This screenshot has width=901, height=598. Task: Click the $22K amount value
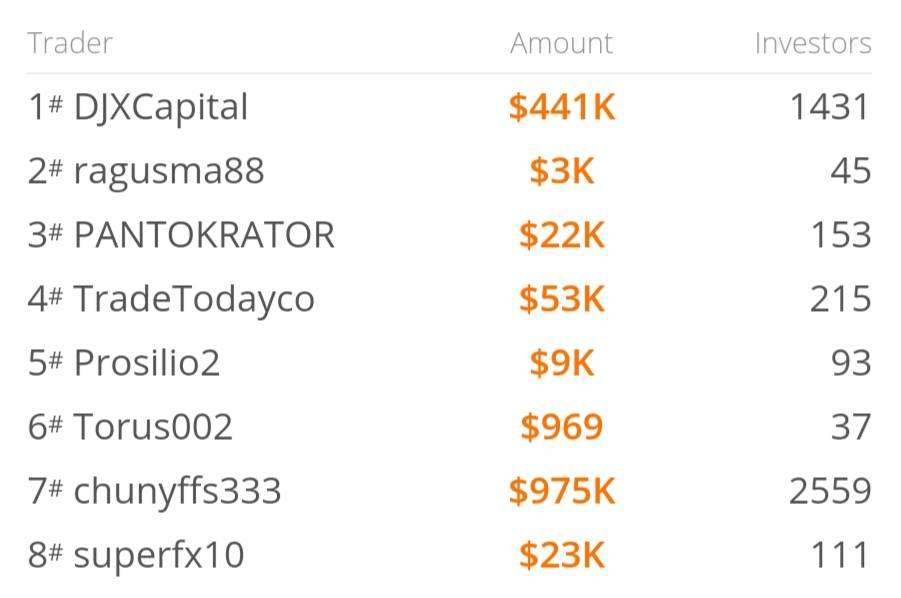click(x=561, y=235)
